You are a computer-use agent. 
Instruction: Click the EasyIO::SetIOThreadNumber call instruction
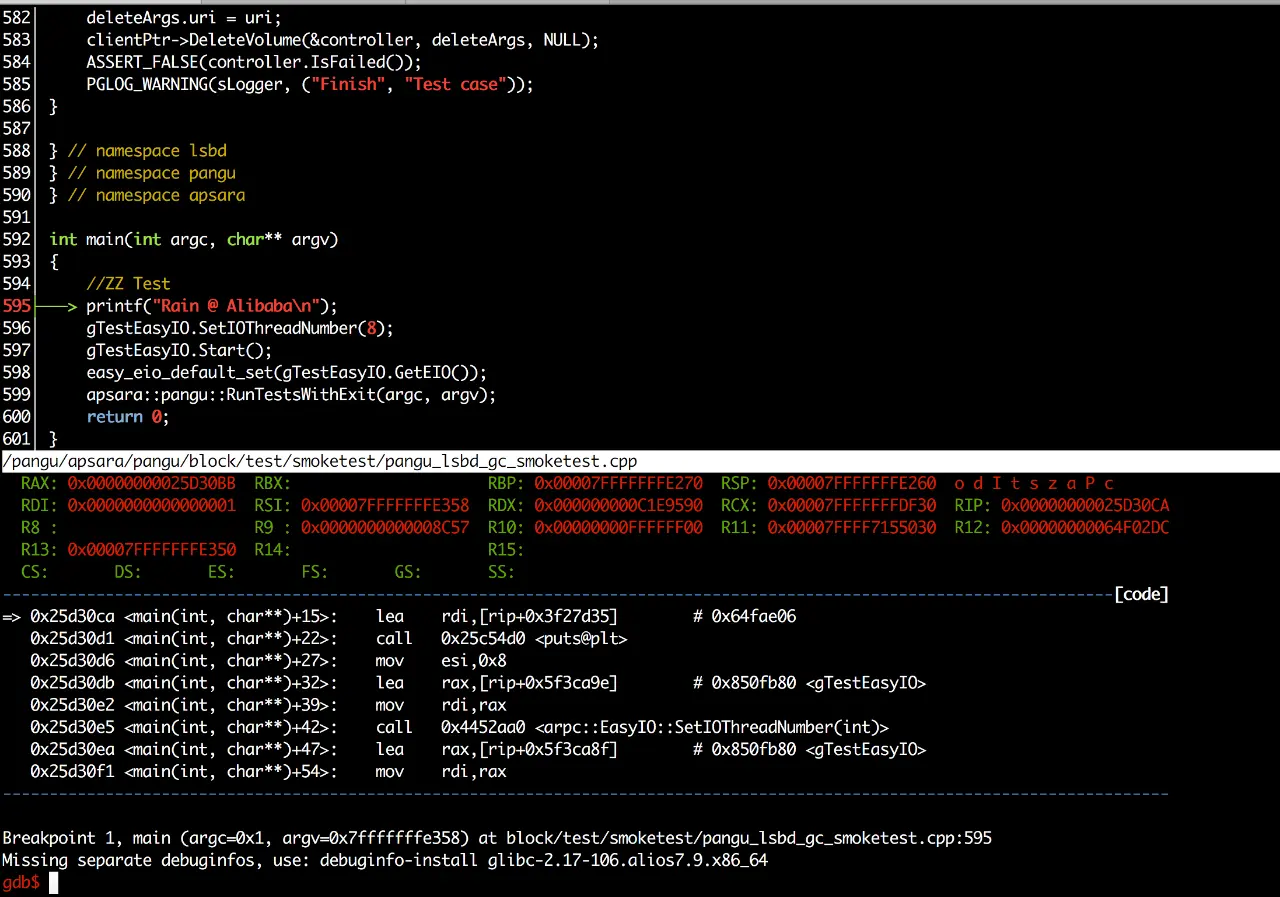[x=632, y=728]
